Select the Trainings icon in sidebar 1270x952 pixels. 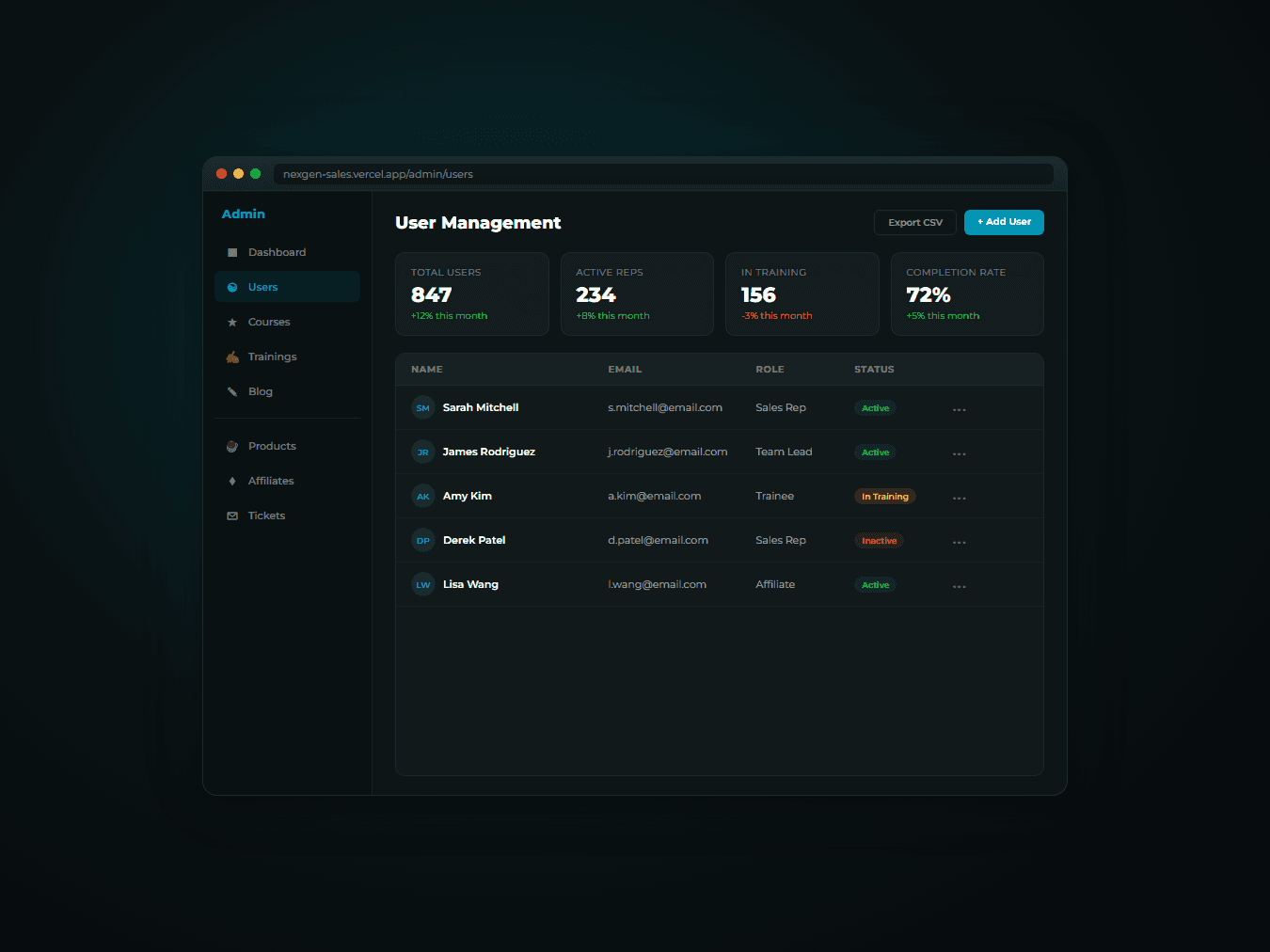[x=231, y=357]
